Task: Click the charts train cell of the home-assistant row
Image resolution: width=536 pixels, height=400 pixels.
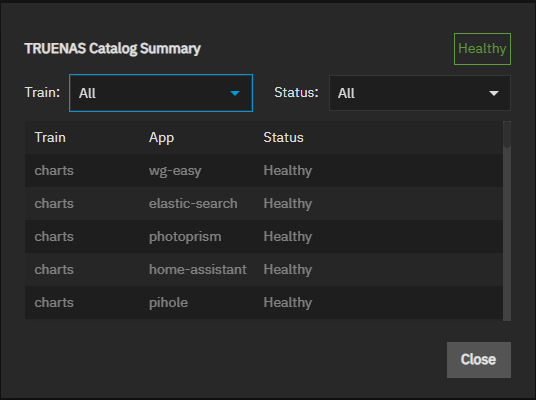Action: 54,269
